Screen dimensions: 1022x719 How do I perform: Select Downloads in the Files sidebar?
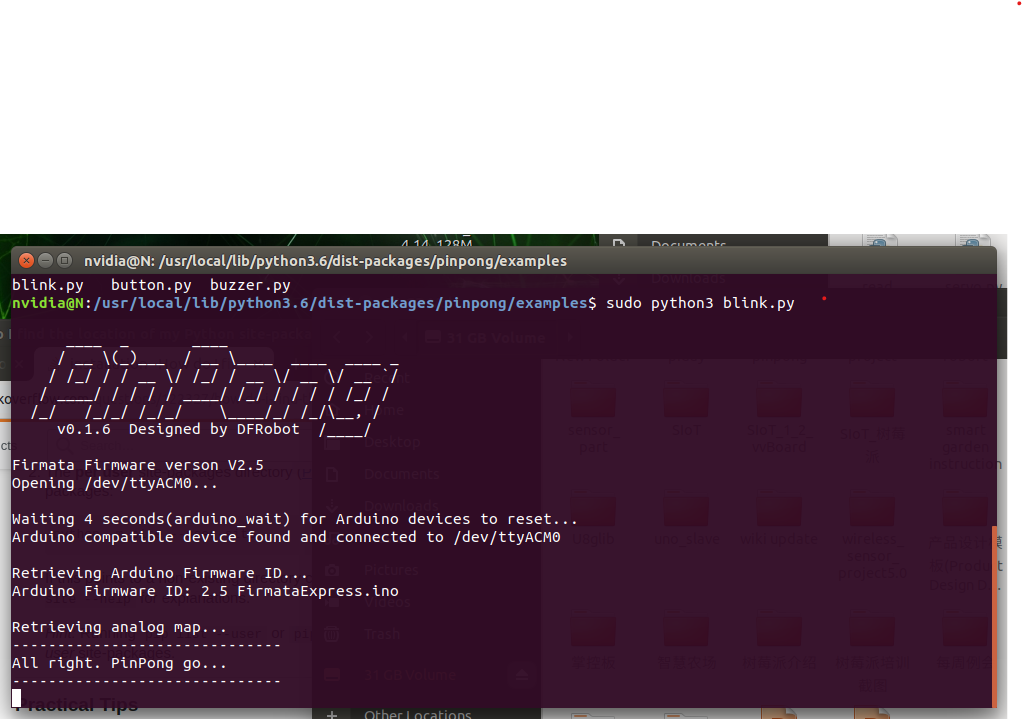[x=402, y=506]
